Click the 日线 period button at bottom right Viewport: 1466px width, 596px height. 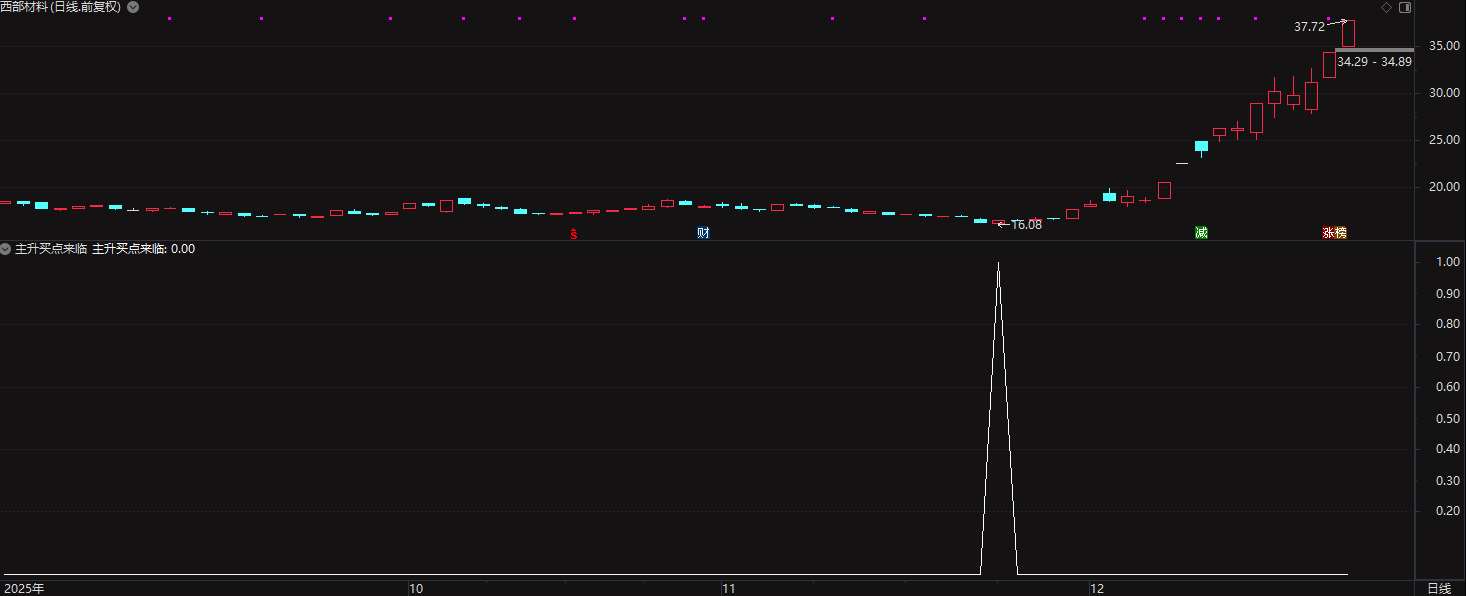point(1439,588)
